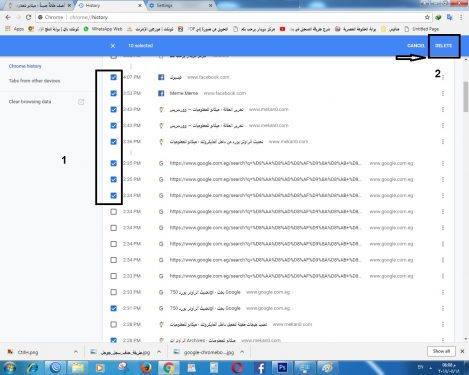This screenshot has width=469, height=375.
Task: Switch to the Settings tab
Action: pos(180,5)
